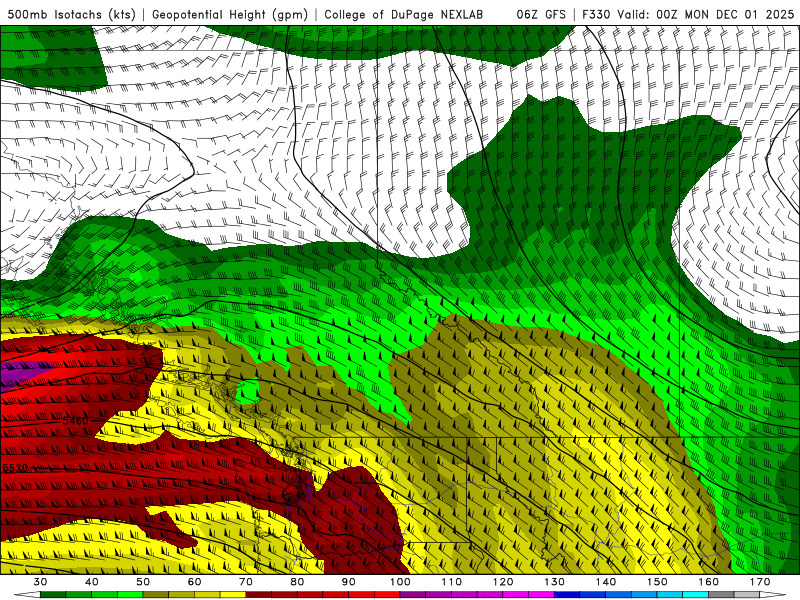This screenshot has width=800, height=600.
Task: Click the "F330 Valid: 00Z MON DEC 01 2025" text
Action: pos(688,14)
